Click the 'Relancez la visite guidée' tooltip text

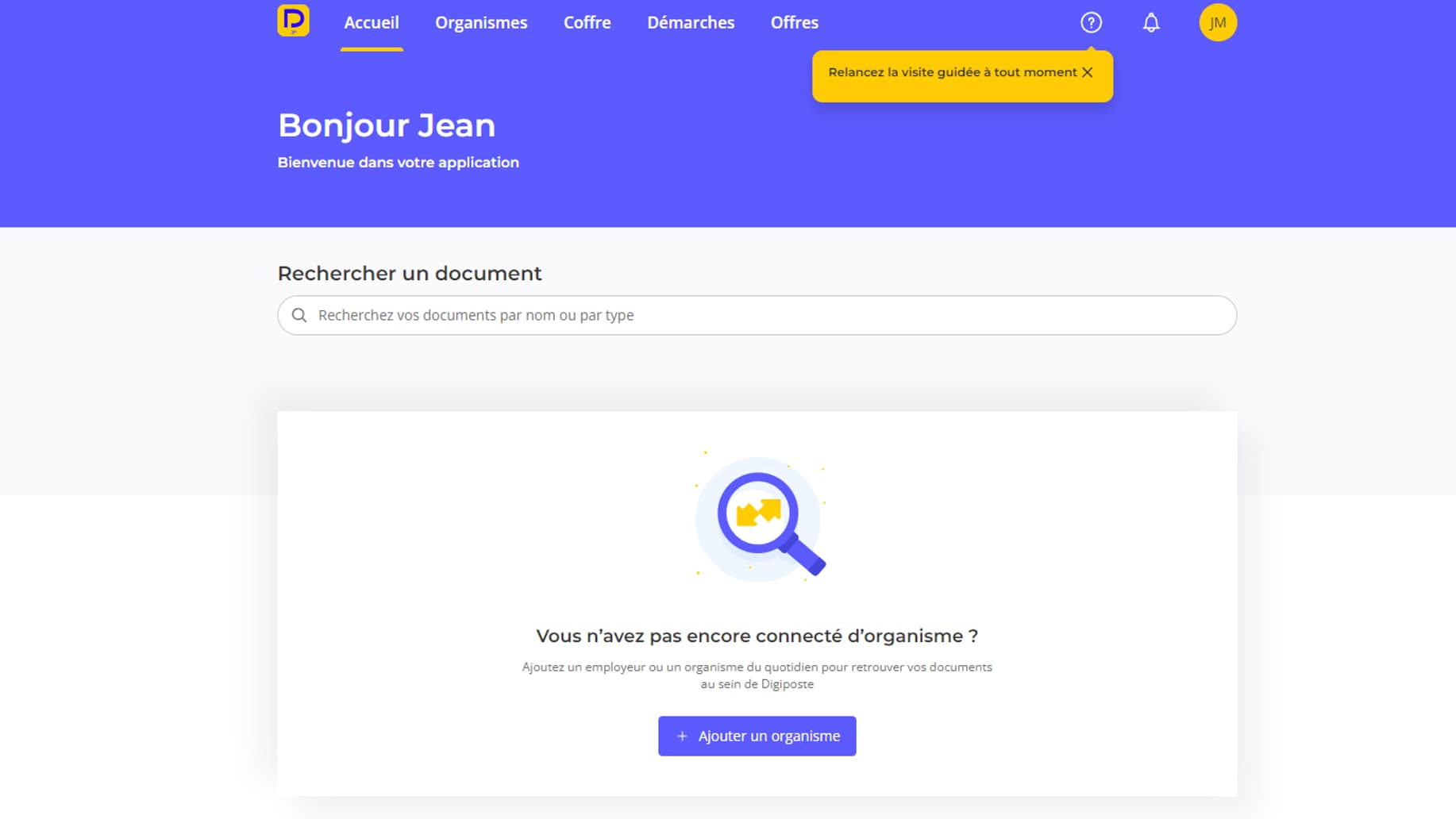click(x=952, y=72)
